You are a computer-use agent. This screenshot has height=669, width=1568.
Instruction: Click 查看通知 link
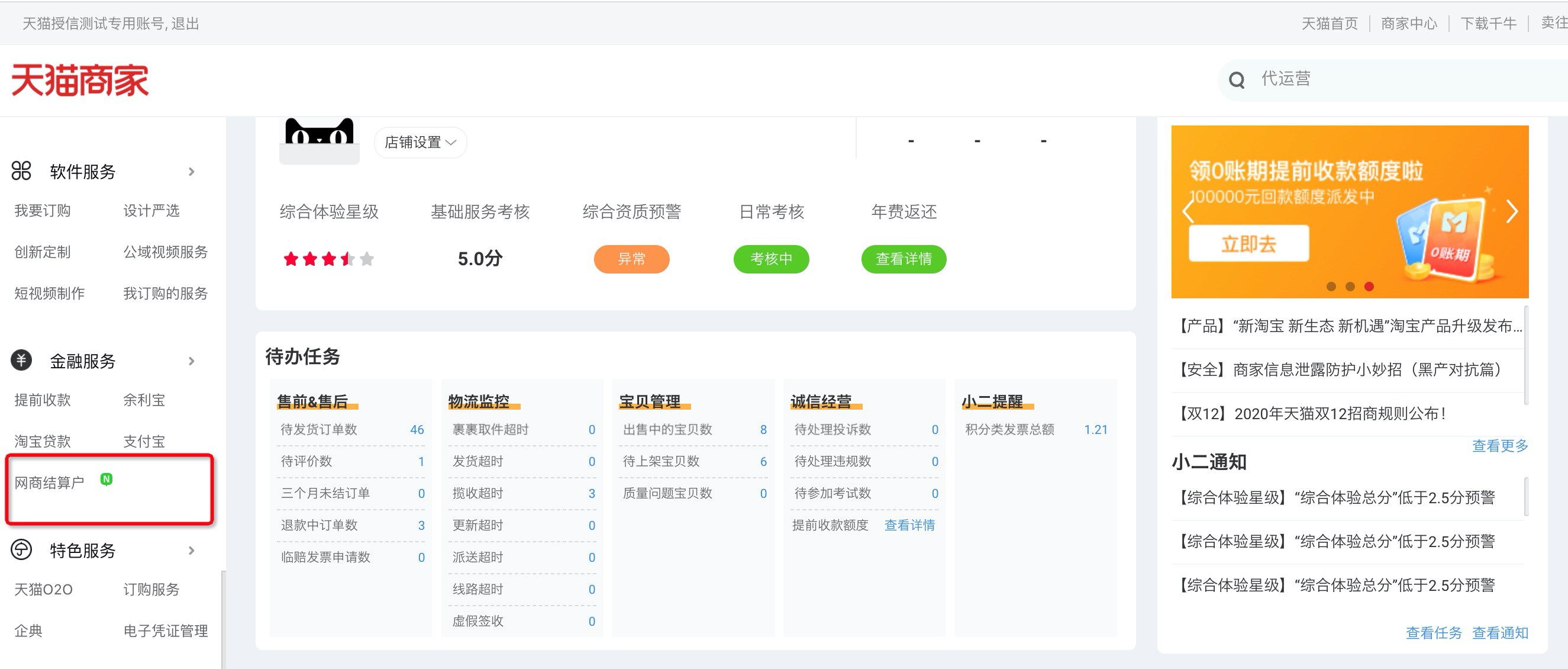(1500, 633)
